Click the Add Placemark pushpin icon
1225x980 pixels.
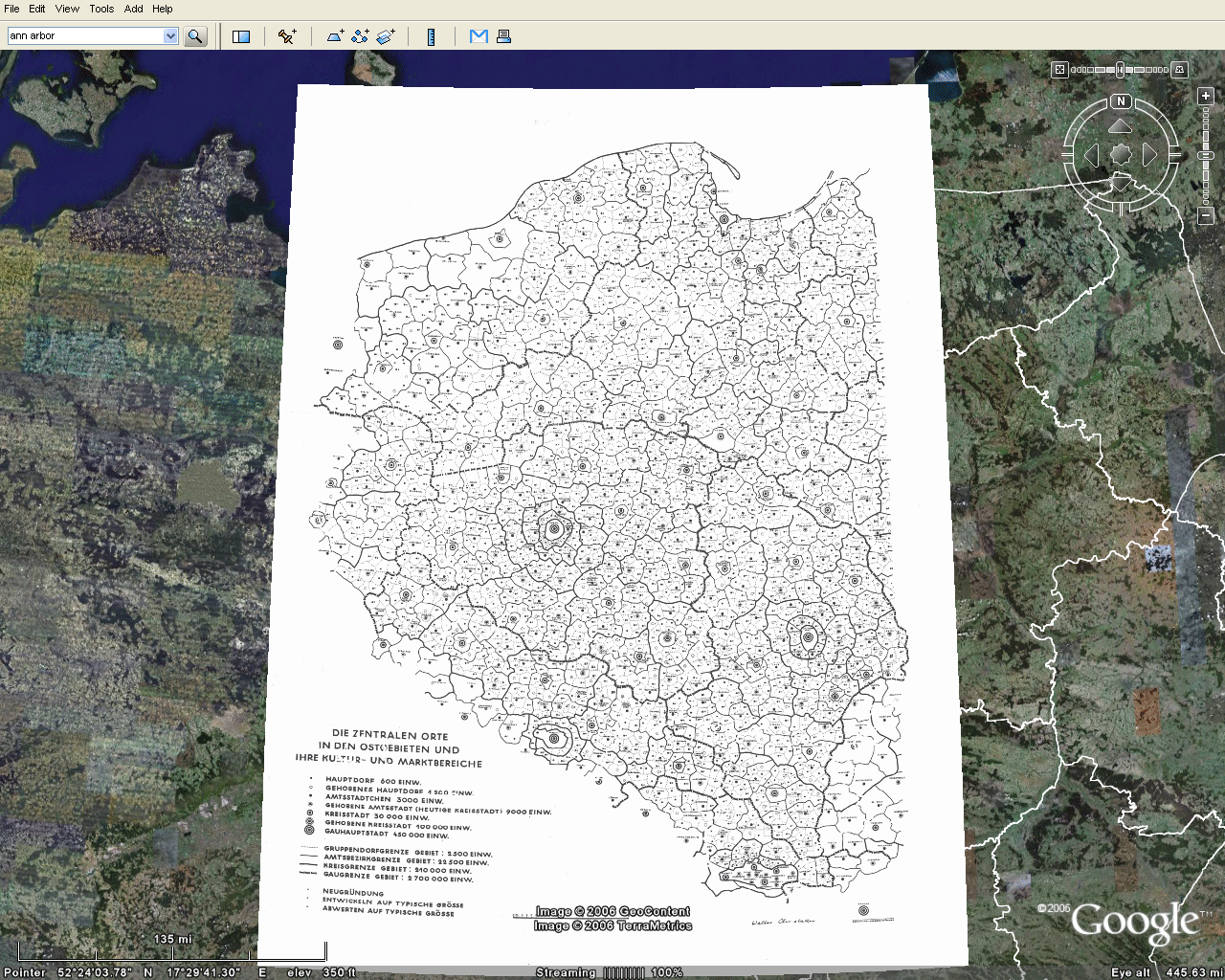[286, 36]
